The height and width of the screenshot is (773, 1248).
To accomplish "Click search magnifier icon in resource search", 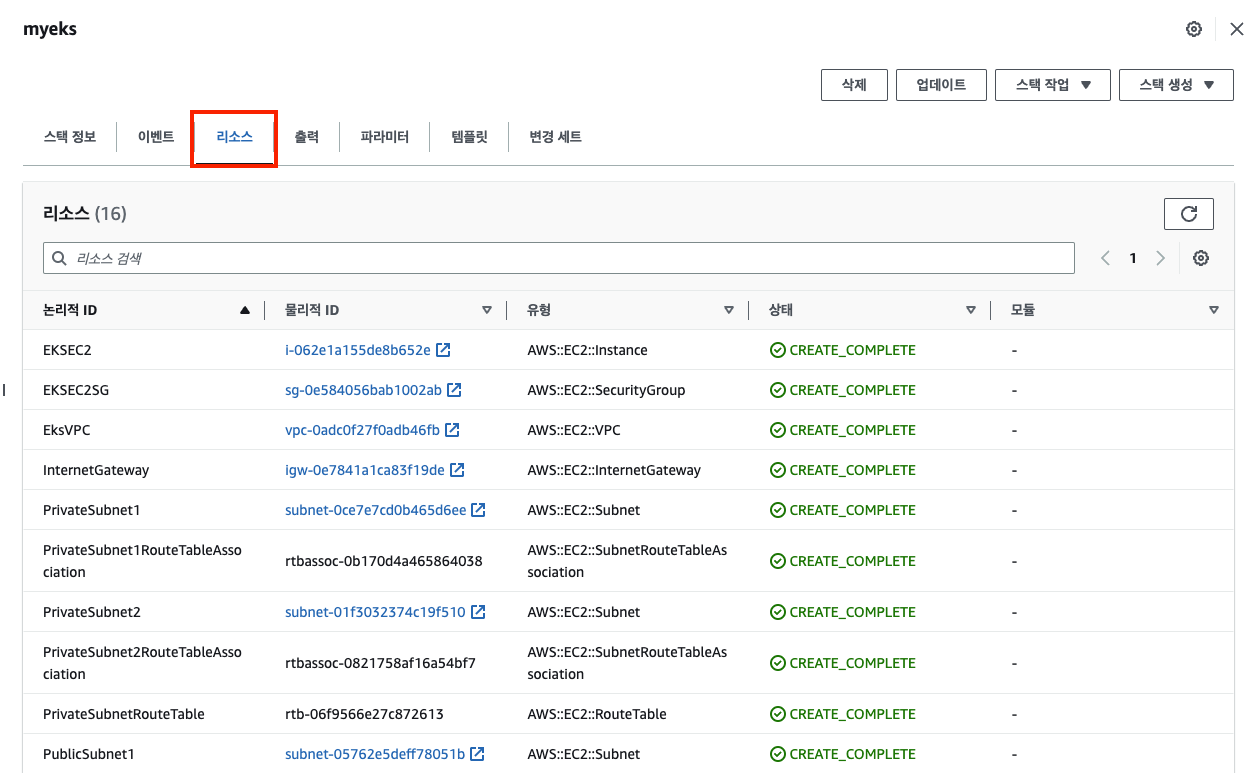I will 60,258.
